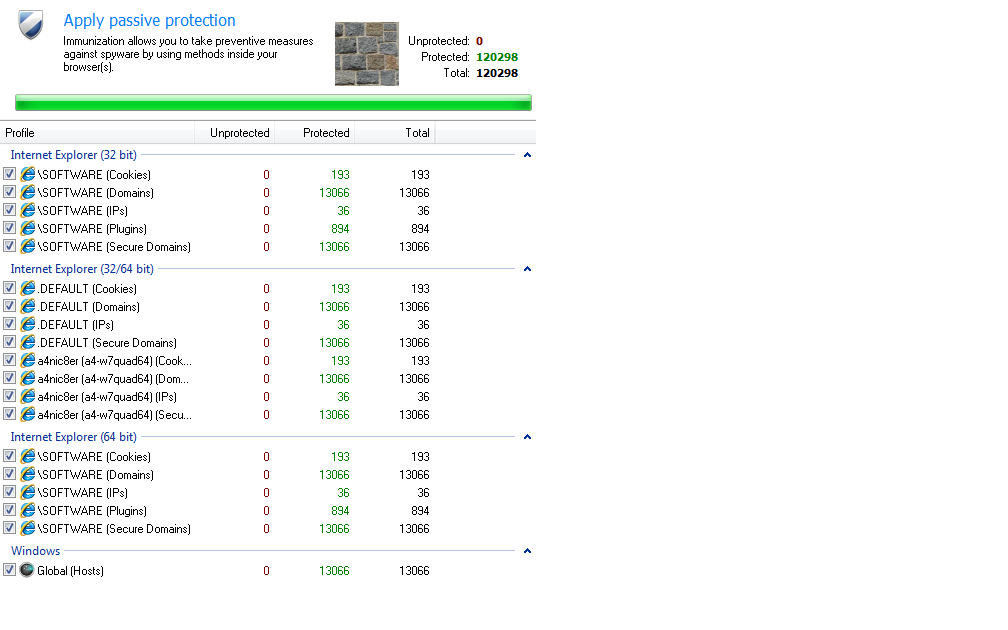Click IE icon of \SOFTWARE (Cookies) in 32 bit group
The image size is (1008, 630).
coord(28,174)
